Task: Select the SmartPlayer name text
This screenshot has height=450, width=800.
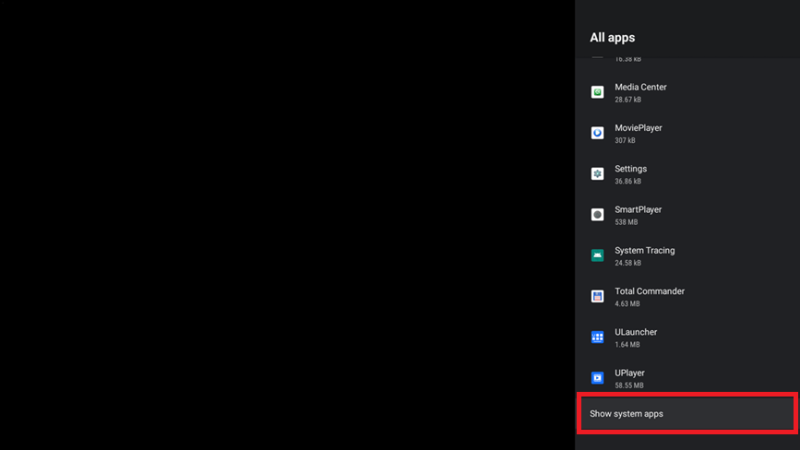Action: (x=638, y=210)
